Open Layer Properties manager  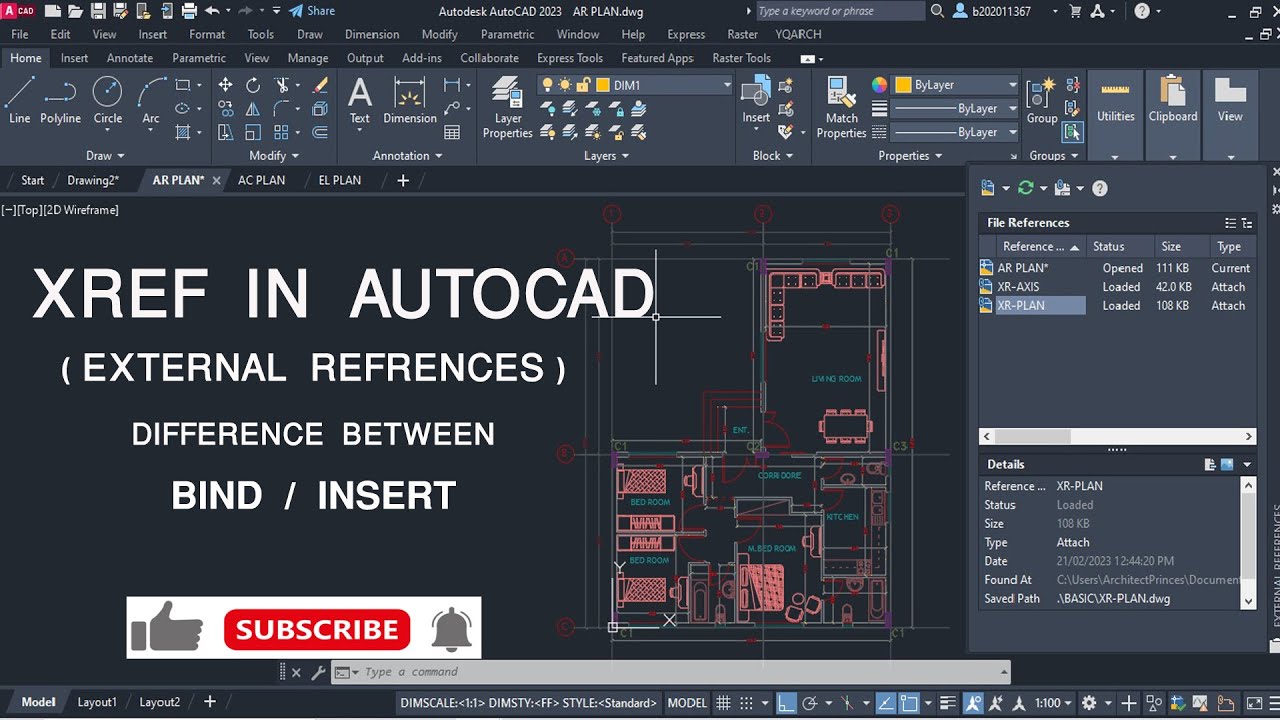508,108
